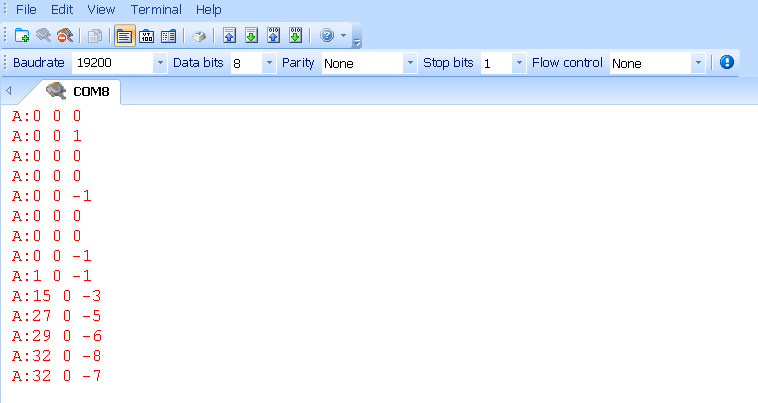Viewport: 758px width, 403px height.
Task: Open the View menu
Action: click(101, 10)
